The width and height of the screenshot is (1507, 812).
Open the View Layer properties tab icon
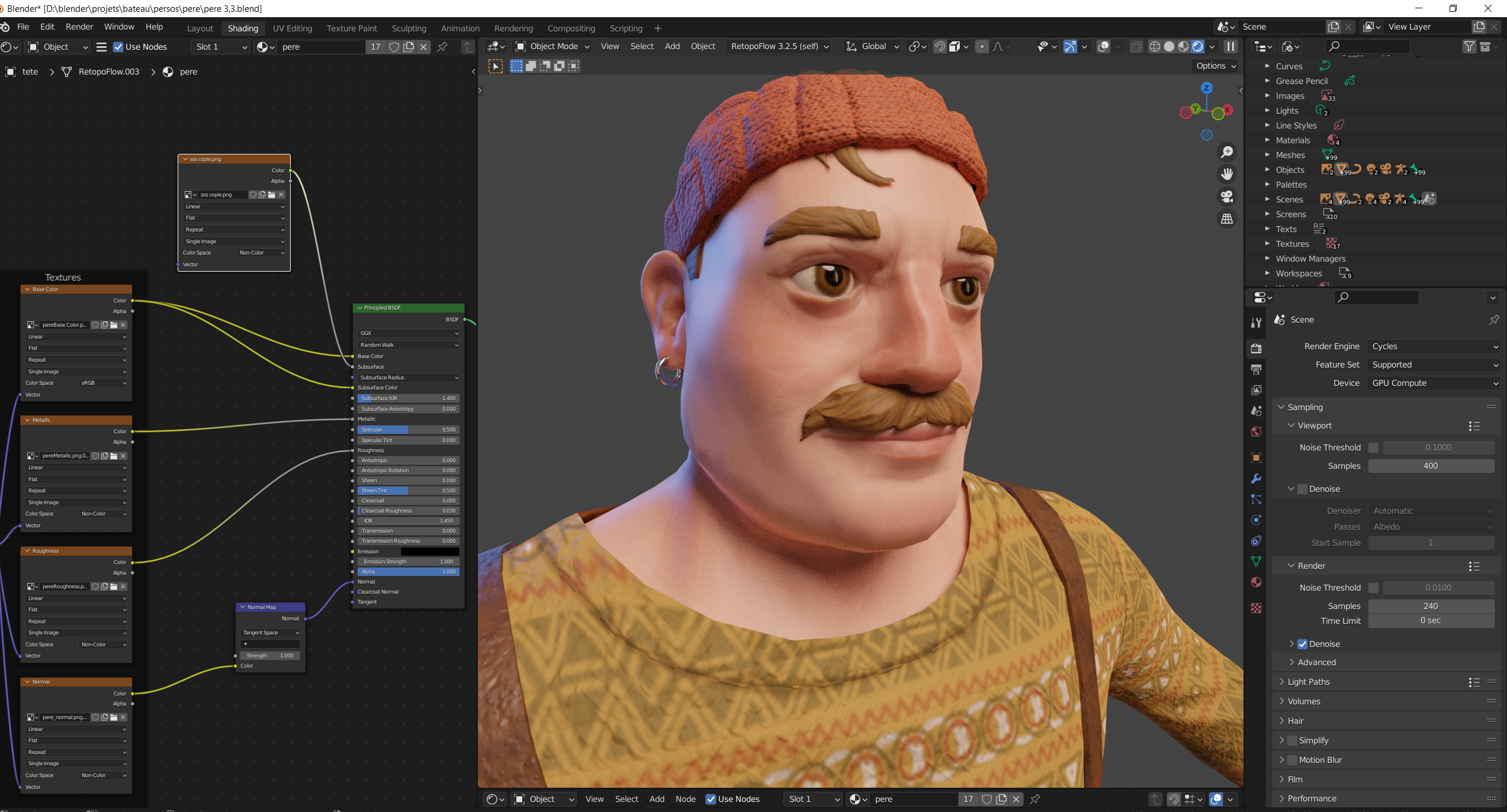click(x=1256, y=390)
